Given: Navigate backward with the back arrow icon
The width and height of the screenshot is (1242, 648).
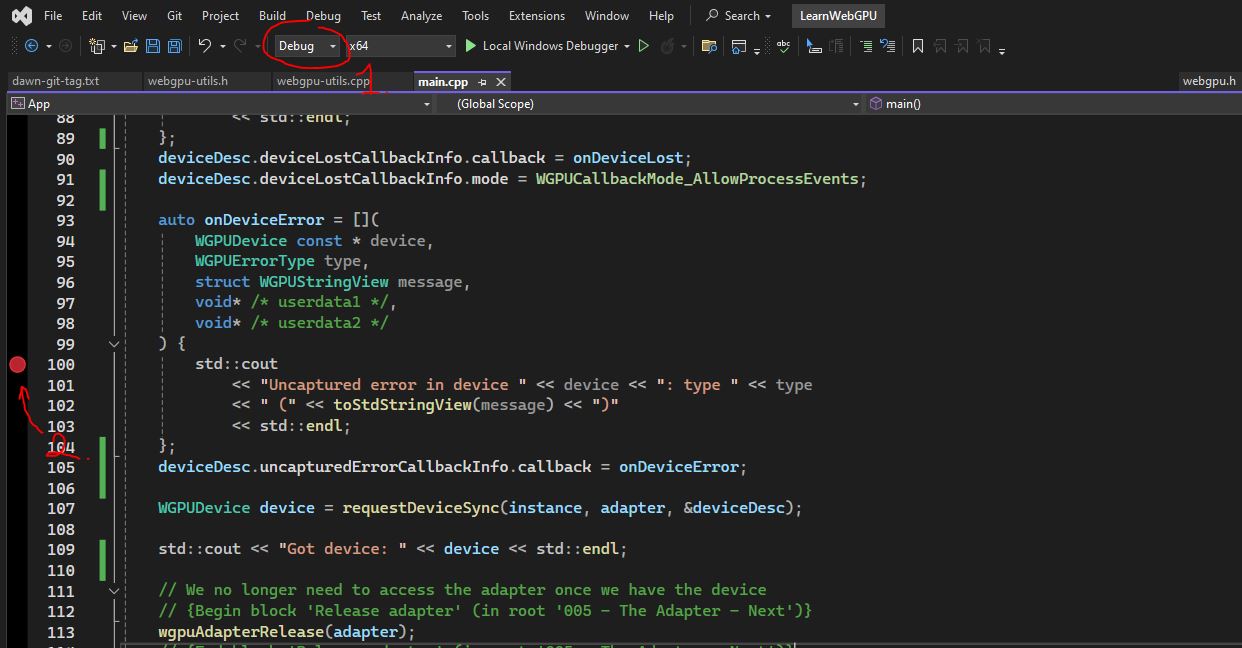Looking at the screenshot, I should click(31, 46).
